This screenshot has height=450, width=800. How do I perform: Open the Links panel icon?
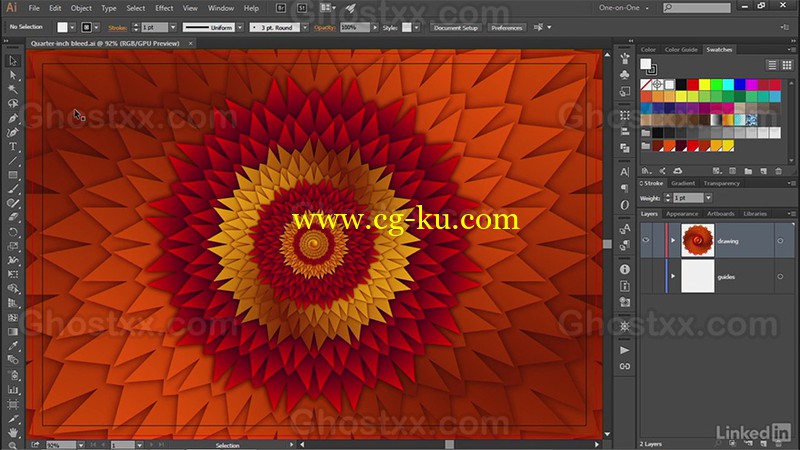(625, 366)
